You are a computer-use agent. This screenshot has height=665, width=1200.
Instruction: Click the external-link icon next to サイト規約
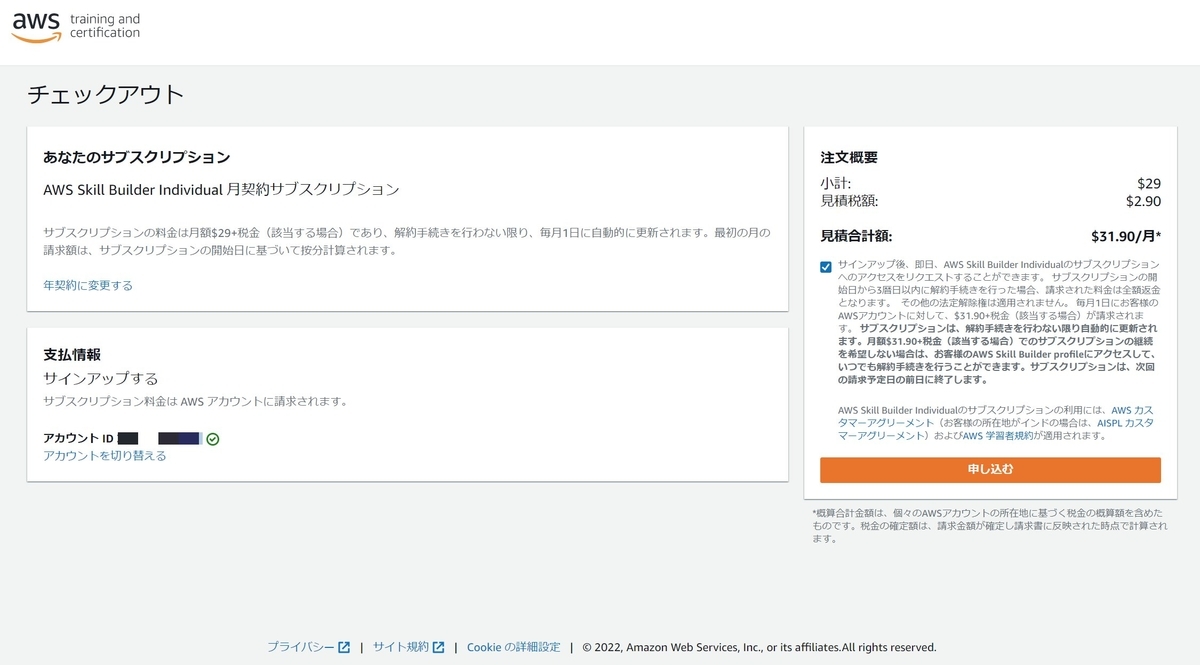pyautogui.click(x=438, y=647)
